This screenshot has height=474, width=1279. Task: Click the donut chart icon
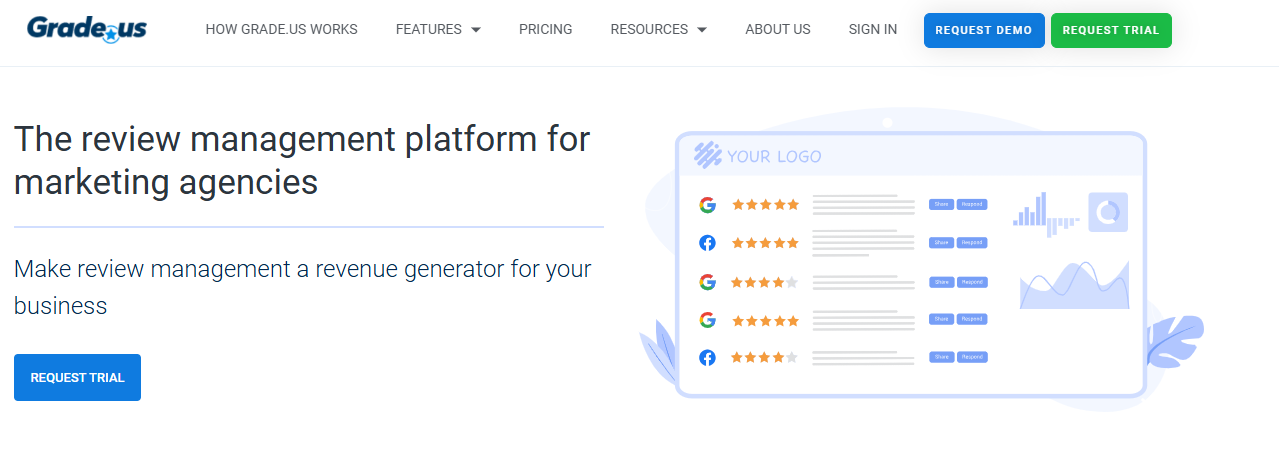(x=1108, y=212)
